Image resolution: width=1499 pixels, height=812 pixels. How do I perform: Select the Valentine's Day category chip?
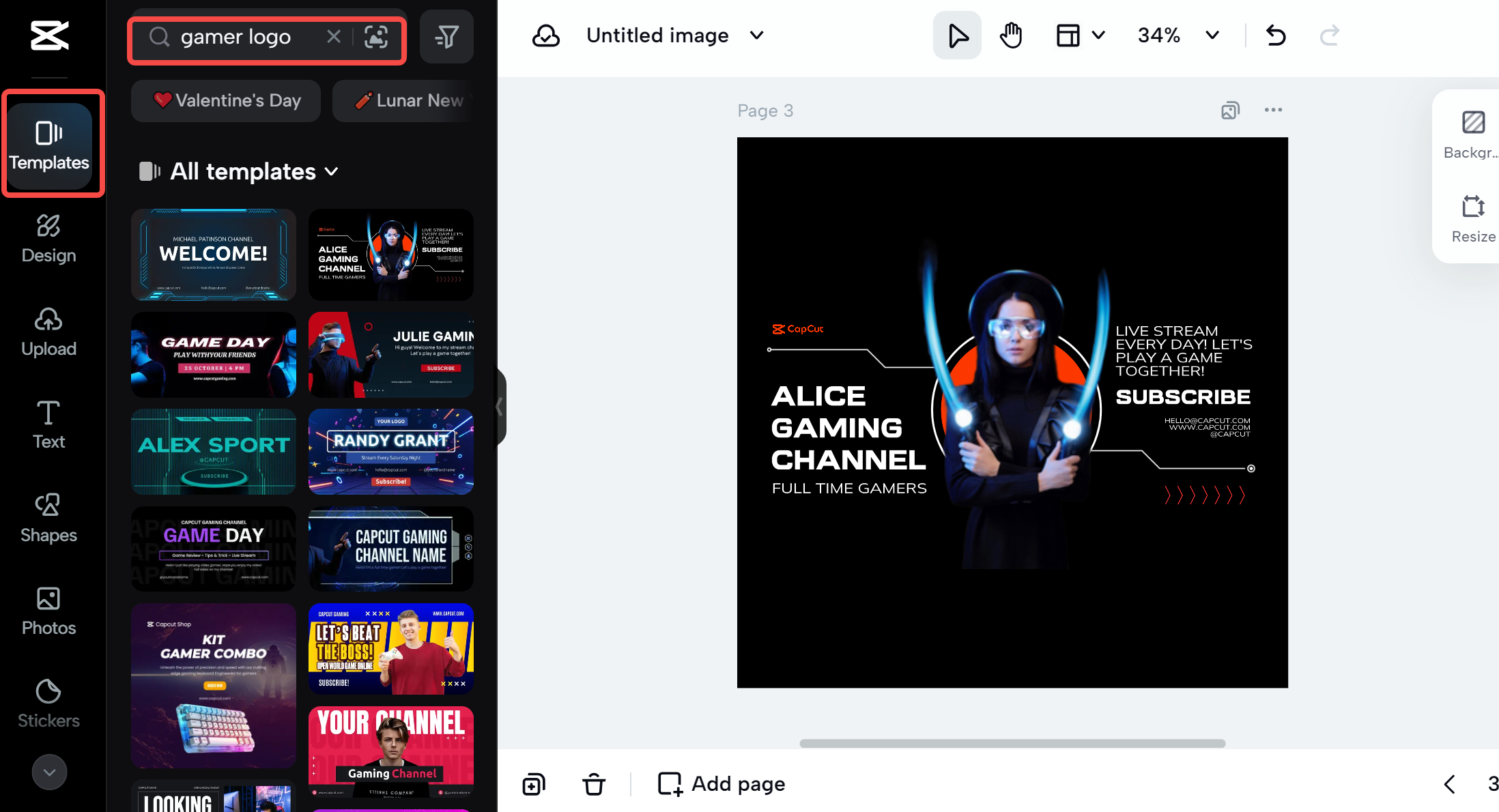[x=226, y=101]
